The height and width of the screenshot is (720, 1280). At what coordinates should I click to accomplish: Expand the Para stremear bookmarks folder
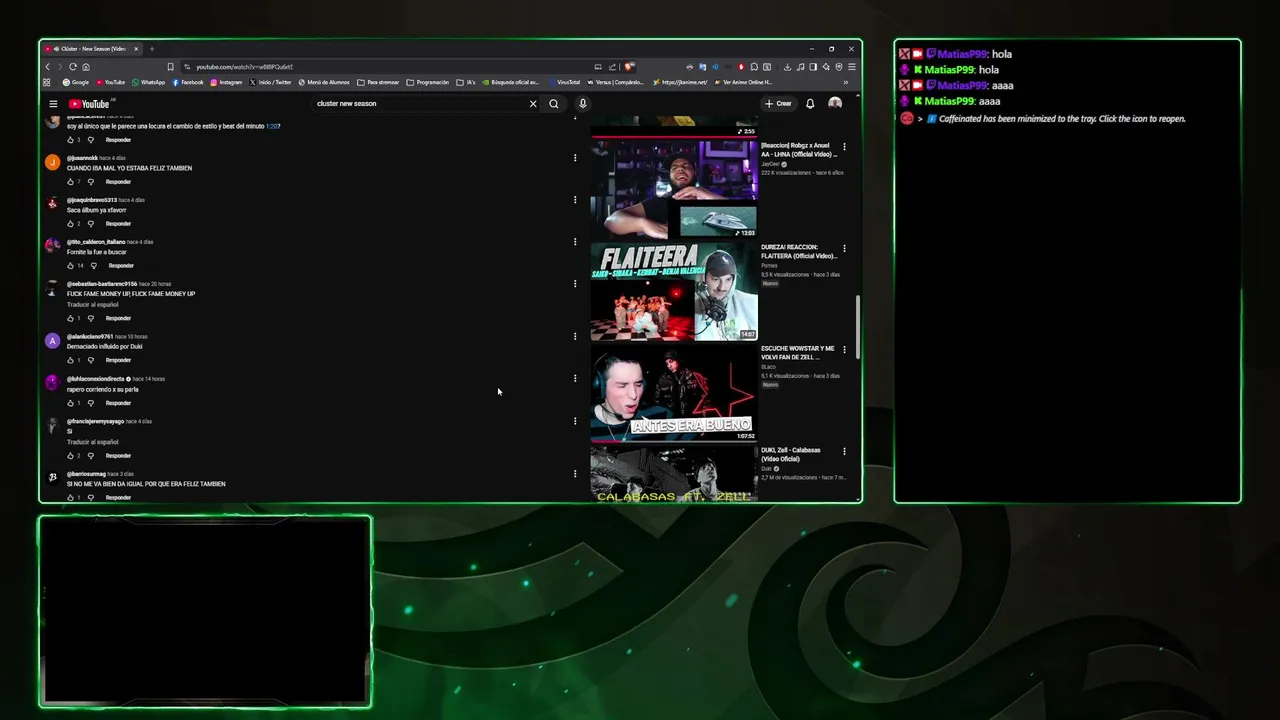[379, 83]
